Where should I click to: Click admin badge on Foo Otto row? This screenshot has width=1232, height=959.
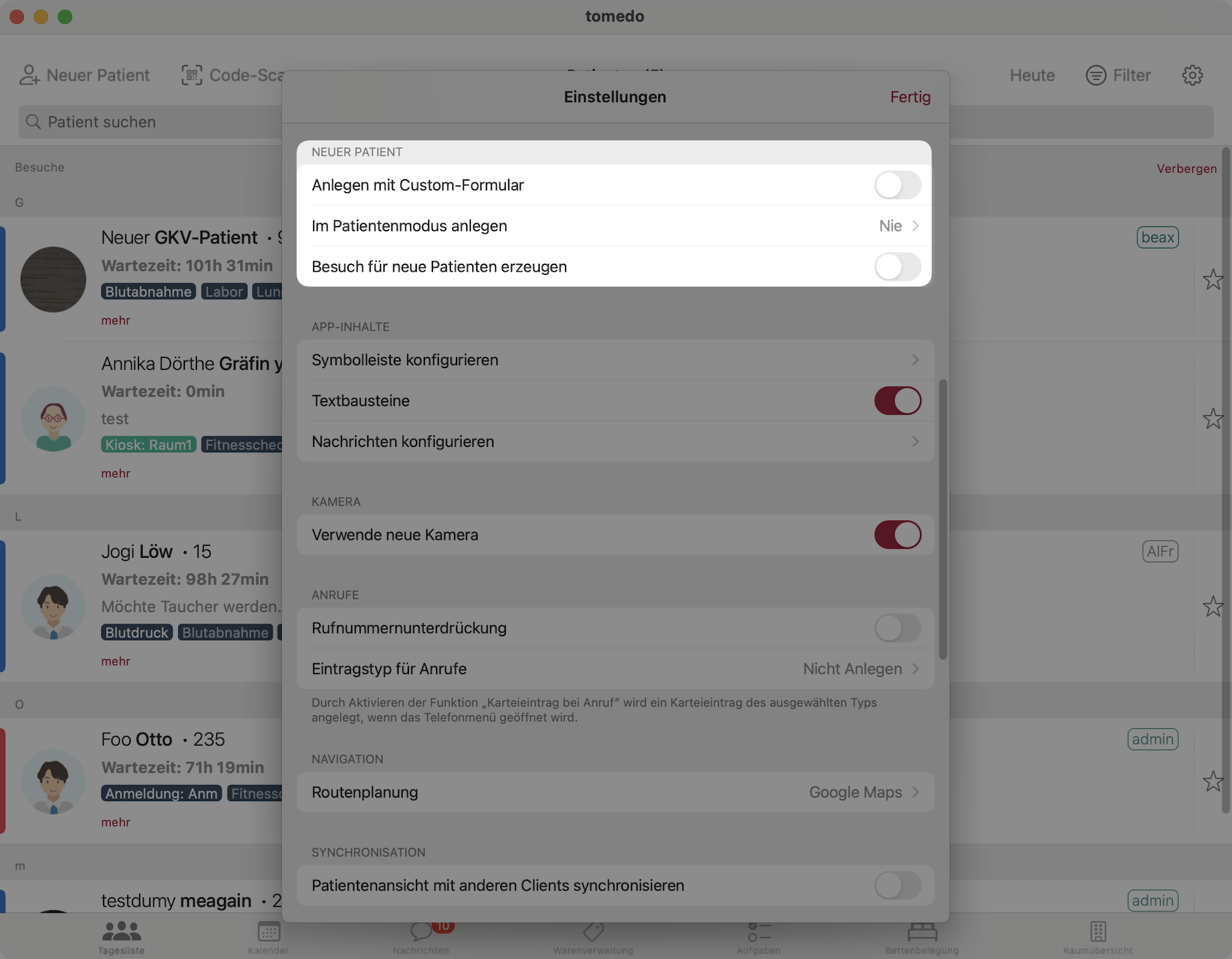(x=1153, y=739)
